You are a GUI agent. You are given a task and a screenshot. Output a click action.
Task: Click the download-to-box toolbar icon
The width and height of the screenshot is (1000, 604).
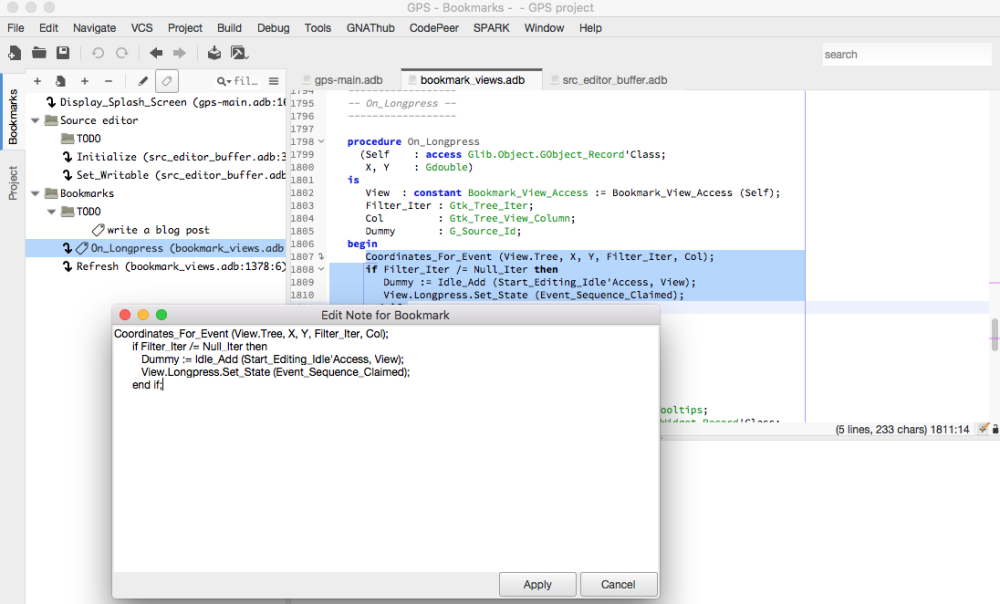[x=214, y=53]
